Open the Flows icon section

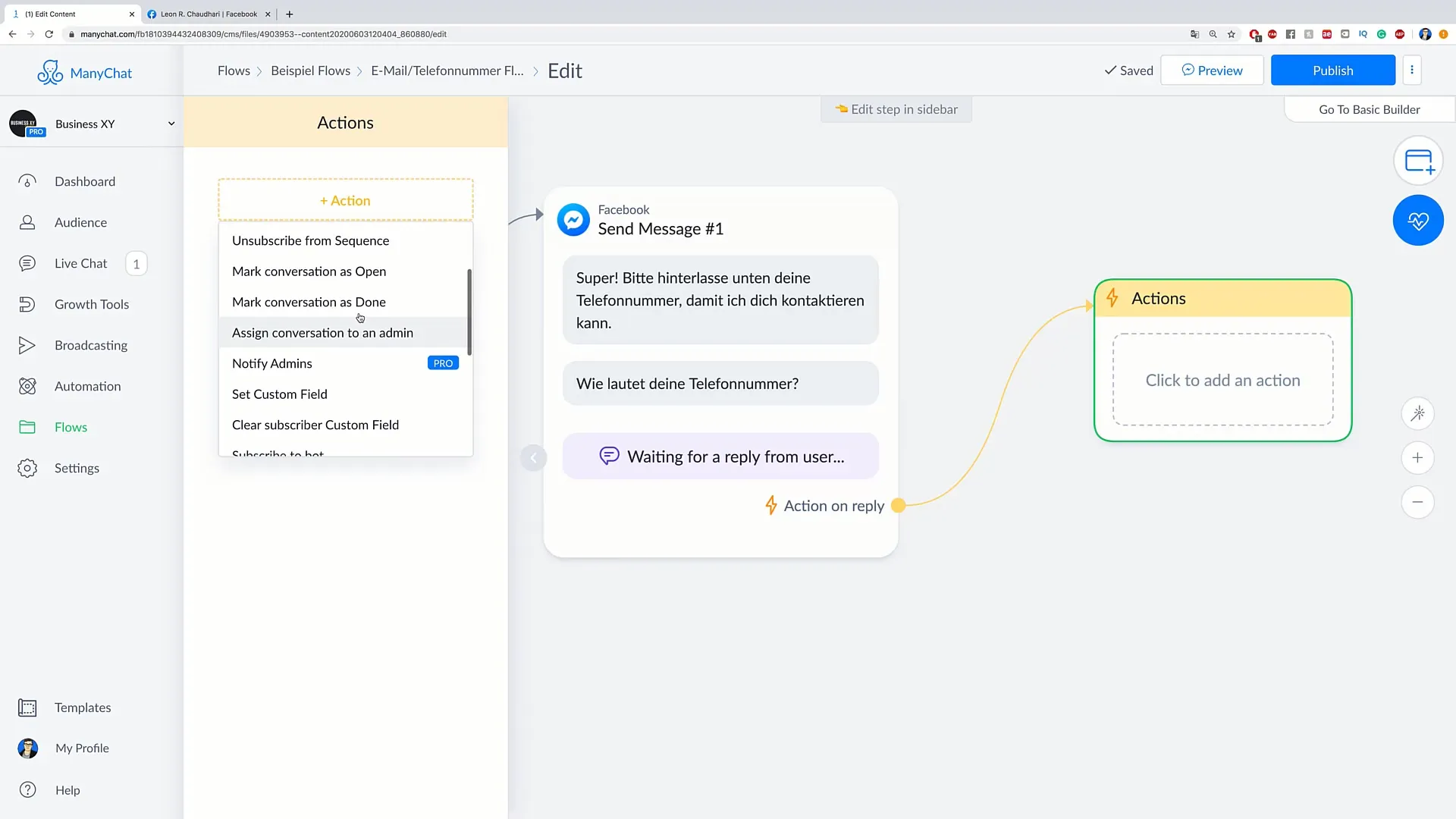(x=27, y=427)
